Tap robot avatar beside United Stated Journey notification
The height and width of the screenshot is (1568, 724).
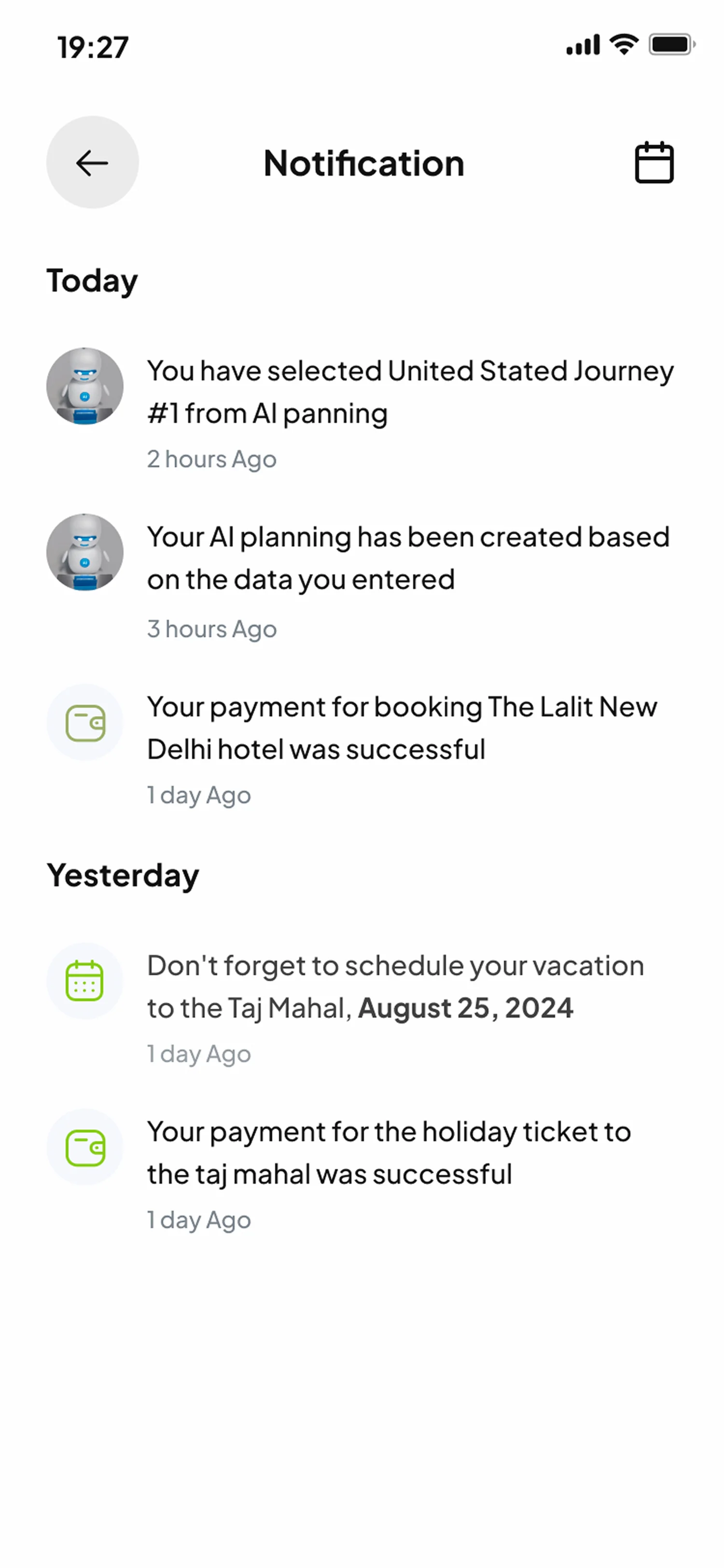coord(85,386)
